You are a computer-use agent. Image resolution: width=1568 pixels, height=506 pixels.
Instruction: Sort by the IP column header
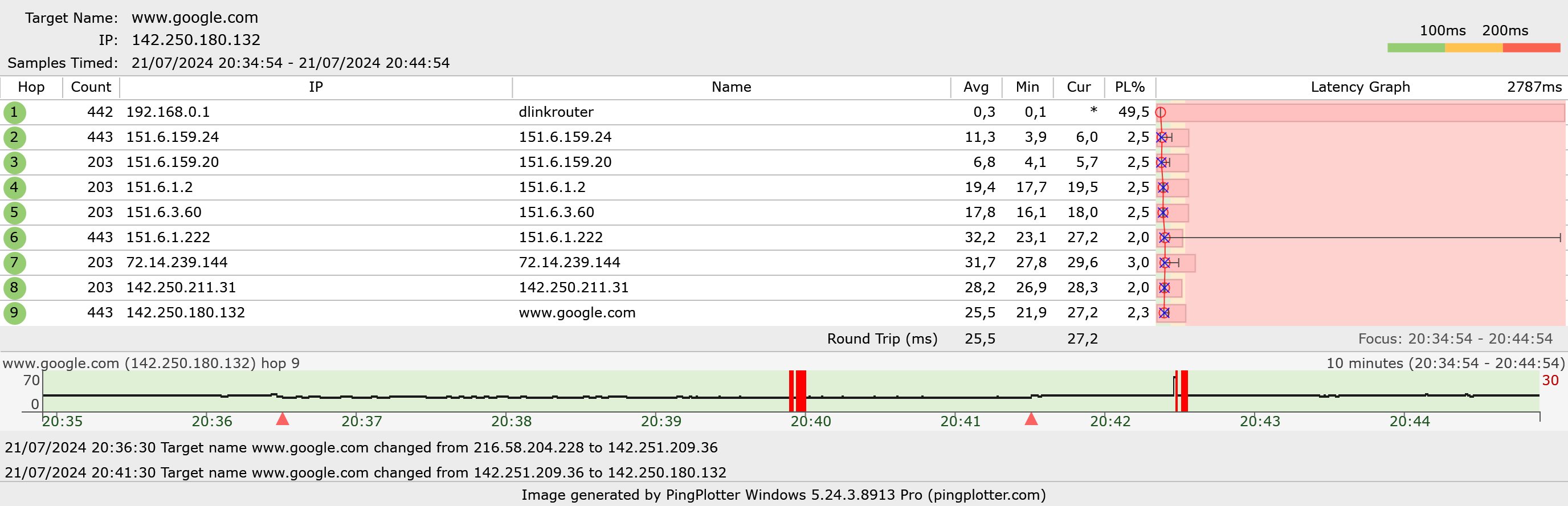tap(315, 87)
